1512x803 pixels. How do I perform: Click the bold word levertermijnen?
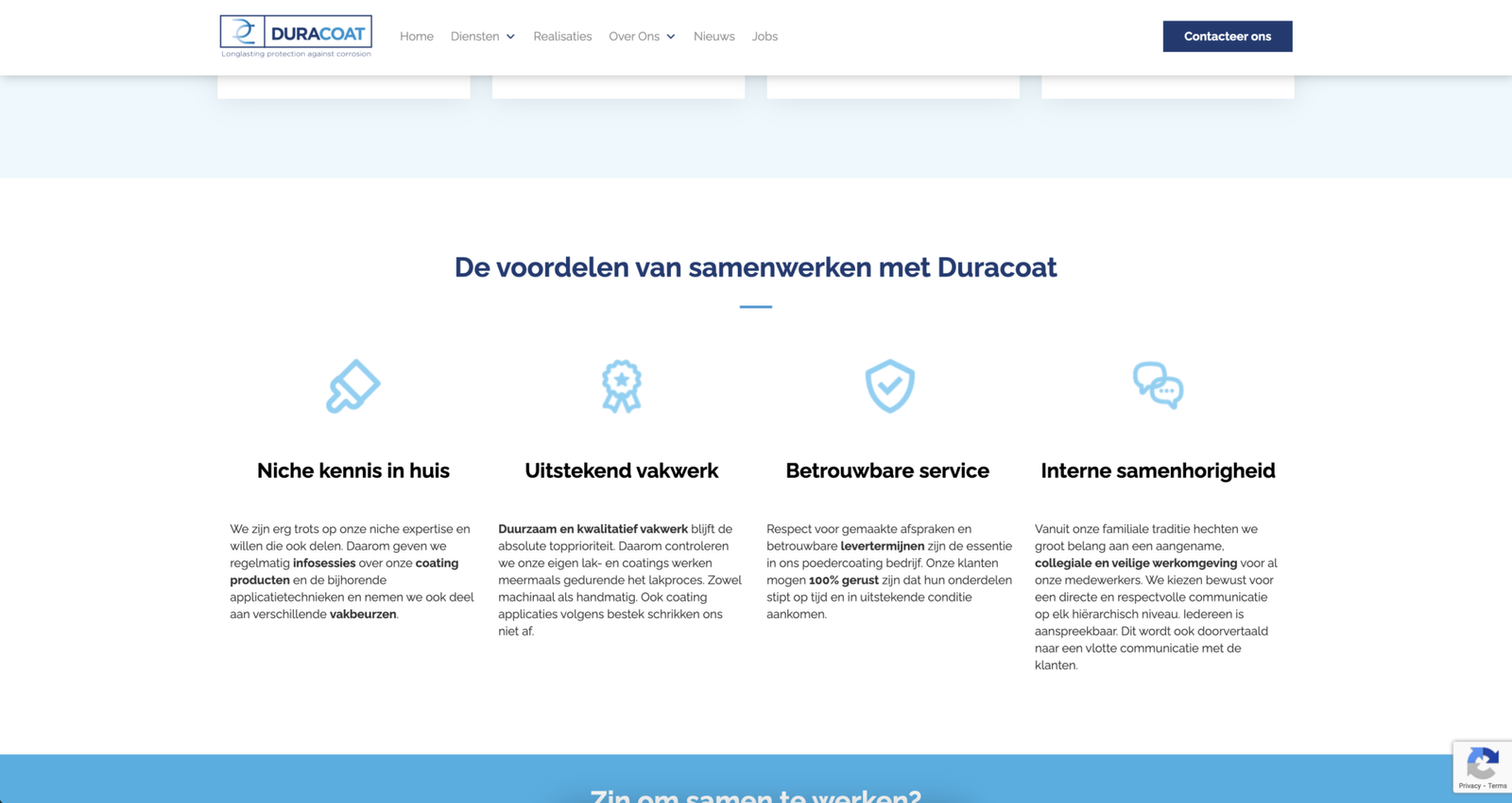coord(883,546)
